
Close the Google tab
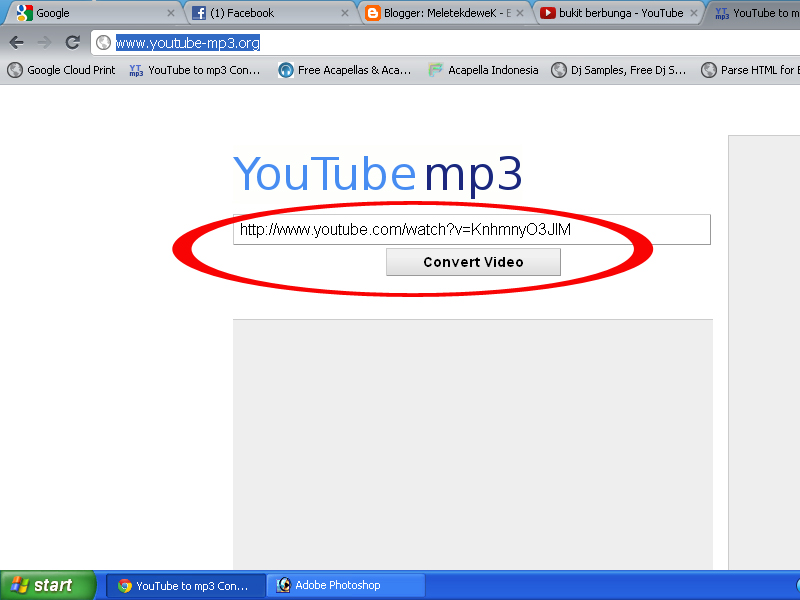[x=171, y=13]
